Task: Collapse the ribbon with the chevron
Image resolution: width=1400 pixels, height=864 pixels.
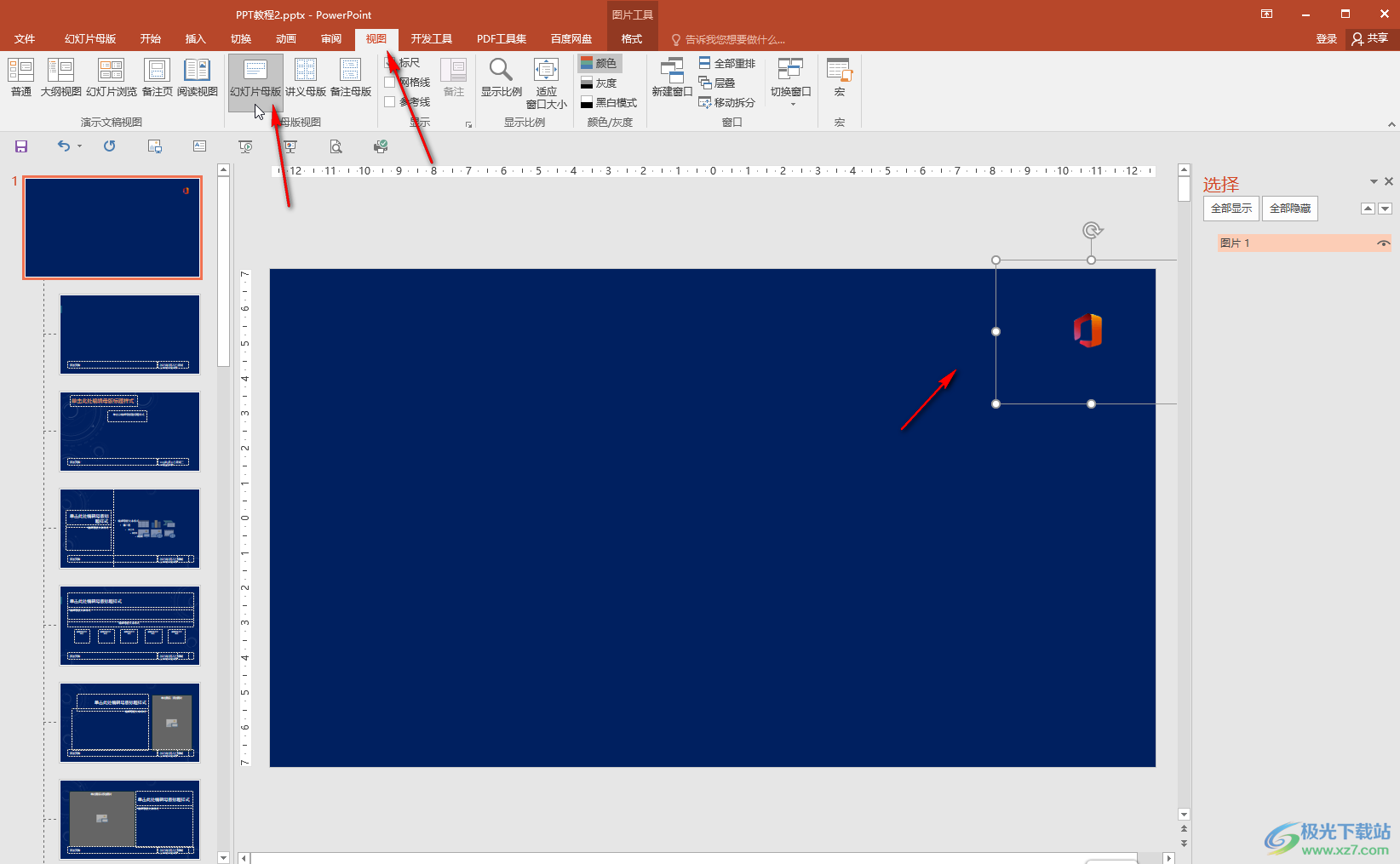Action: tap(1391, 124)
